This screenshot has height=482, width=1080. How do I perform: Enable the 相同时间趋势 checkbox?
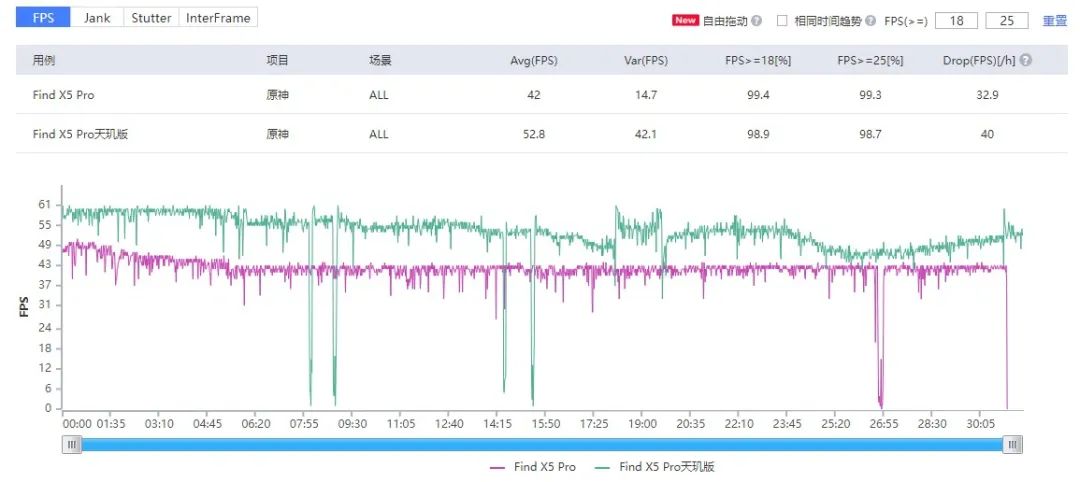[782, 21]
